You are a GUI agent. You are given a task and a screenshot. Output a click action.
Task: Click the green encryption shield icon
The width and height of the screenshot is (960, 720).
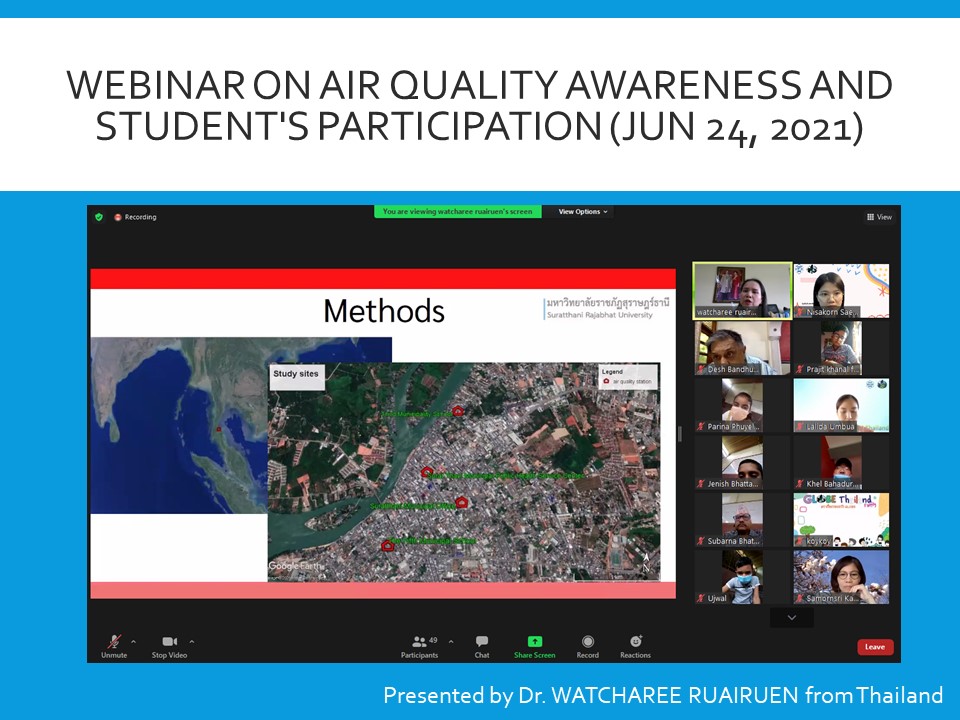[x=99, y=217]
